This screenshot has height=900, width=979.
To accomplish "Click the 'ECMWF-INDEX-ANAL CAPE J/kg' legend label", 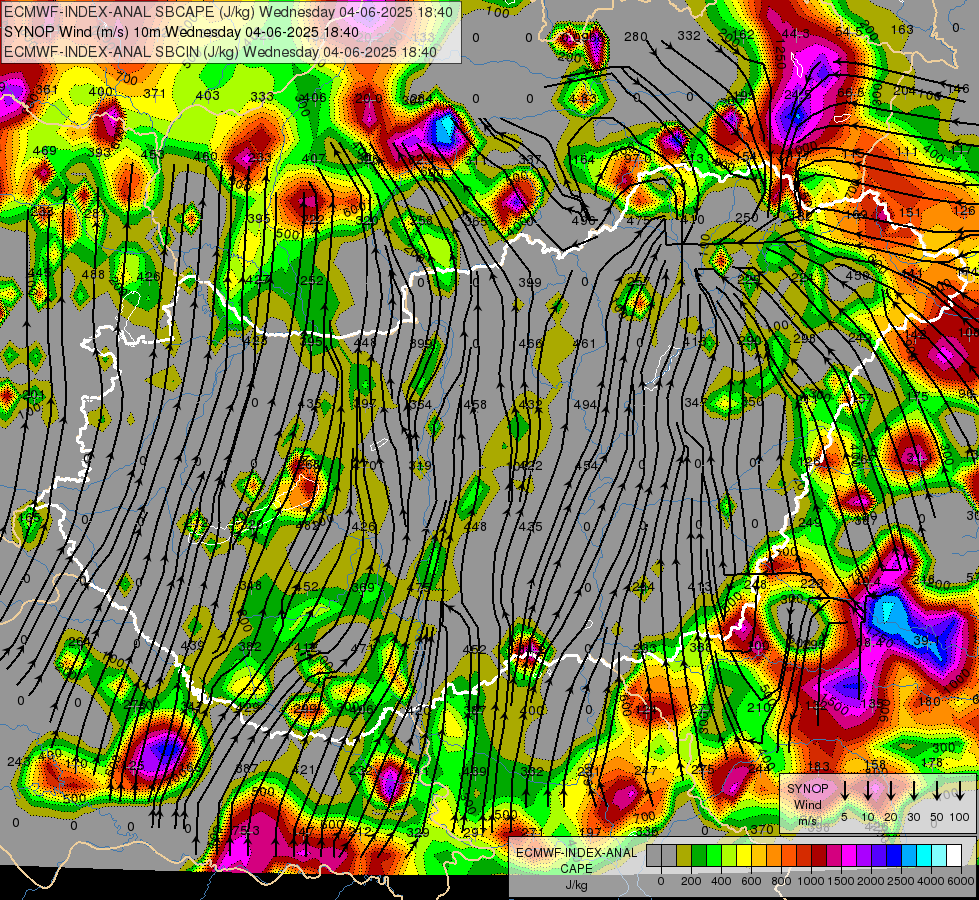I will pyautogui.click(x=576, y=869).
